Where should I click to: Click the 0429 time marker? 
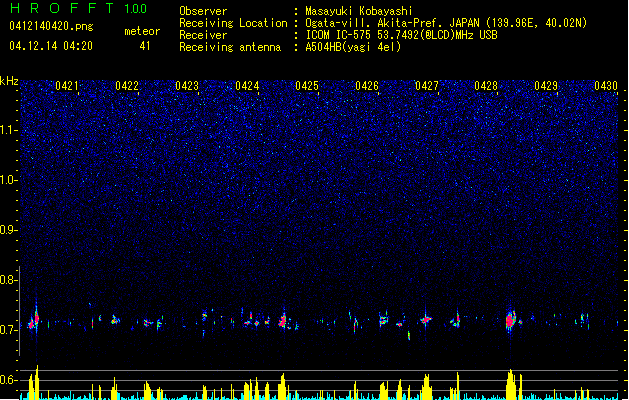[x=546, y=86]
